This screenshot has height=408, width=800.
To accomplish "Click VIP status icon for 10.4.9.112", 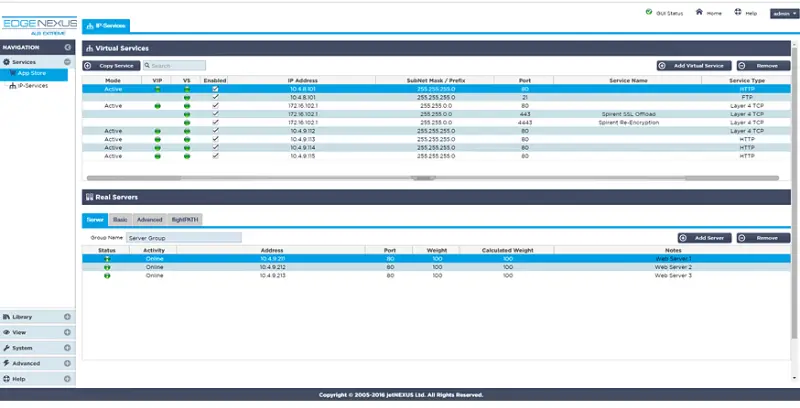I will 158,131.
